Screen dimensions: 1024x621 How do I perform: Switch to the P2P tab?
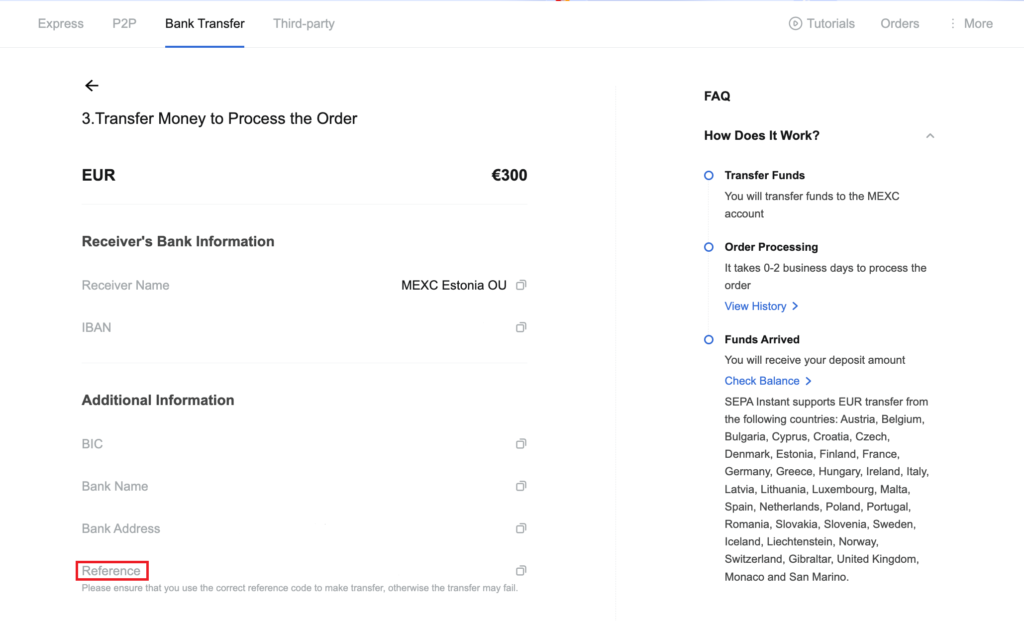(x=124, y=24)
